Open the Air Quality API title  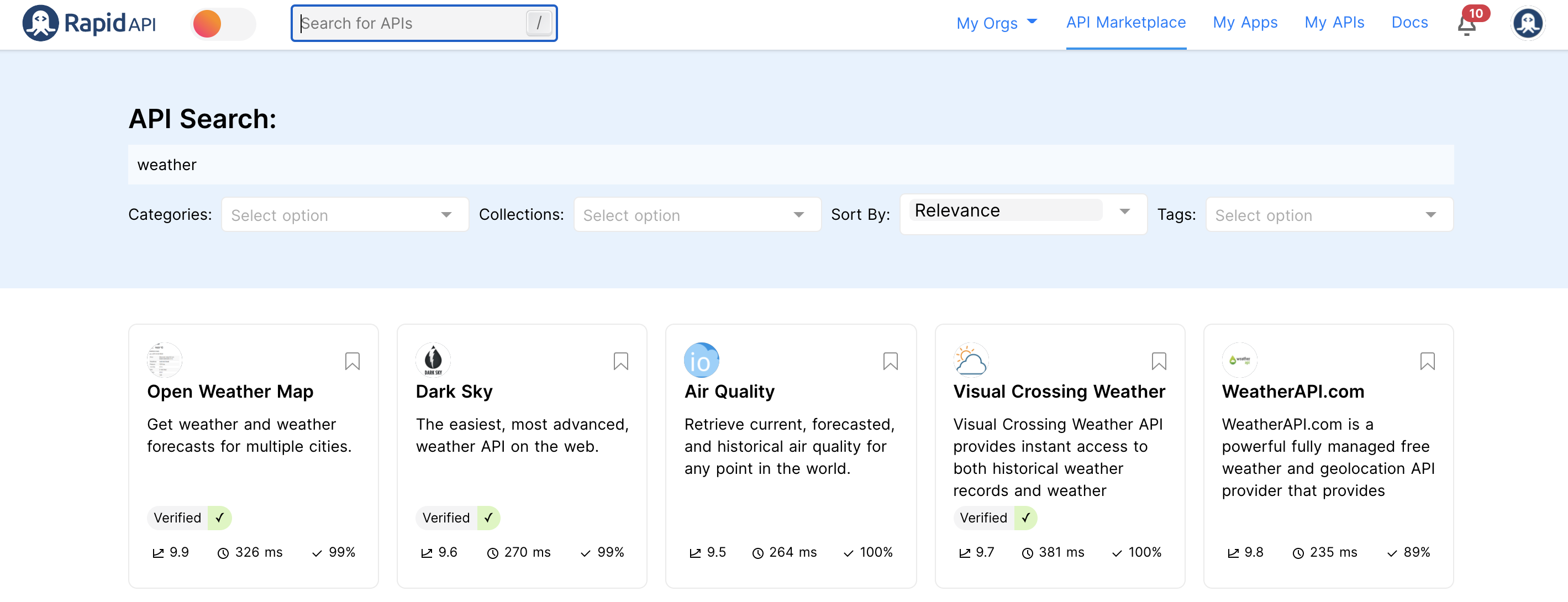coord(729,392)
